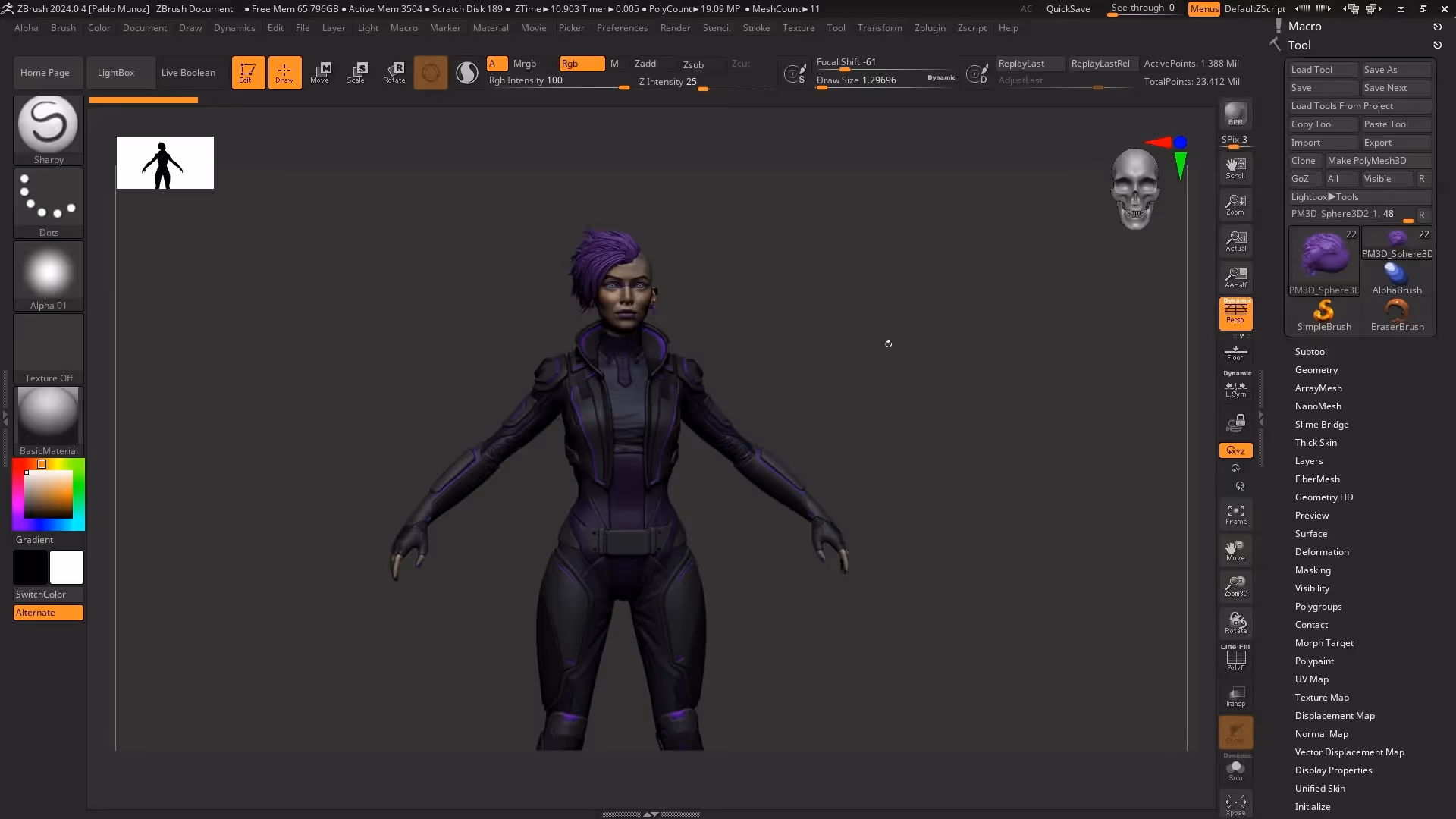
Task: Click the Actual size icon
Action: (x=1235, y=240)
